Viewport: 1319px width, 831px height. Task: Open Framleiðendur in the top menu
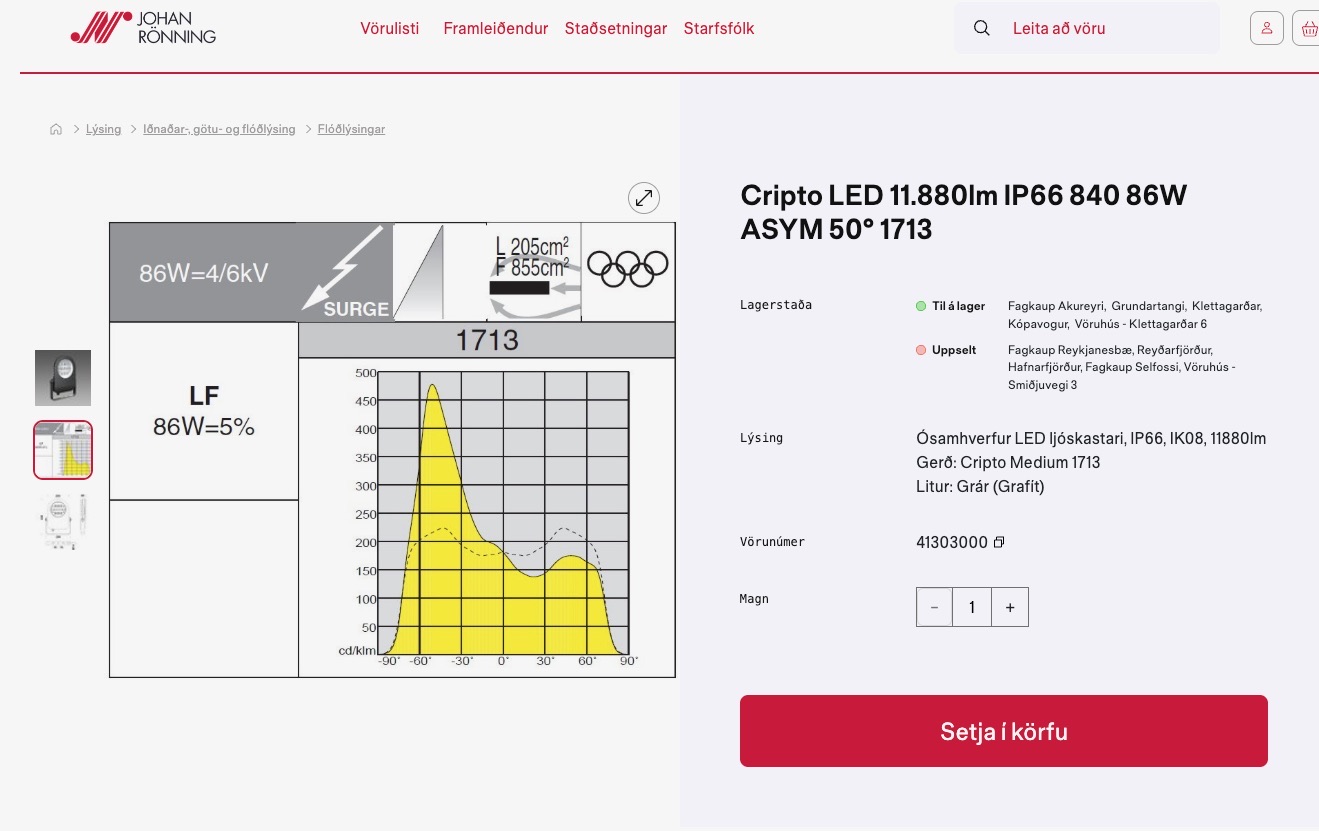496,28
